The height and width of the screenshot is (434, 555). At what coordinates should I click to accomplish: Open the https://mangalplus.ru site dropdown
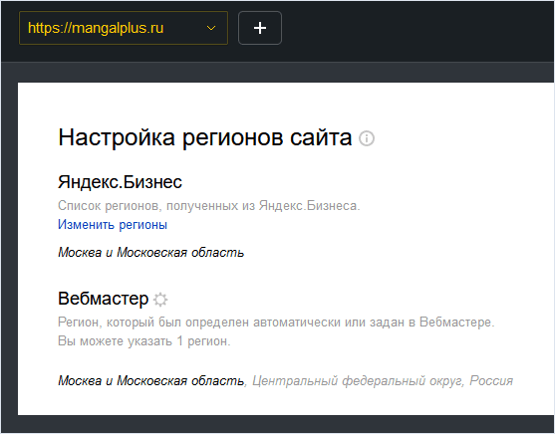[123, 28]
